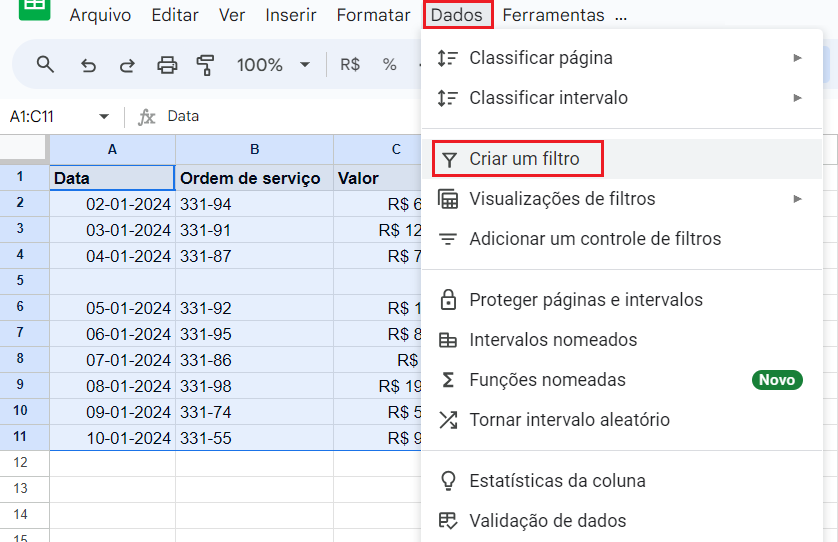838x542 pixels.
Task: Open the 100% zoom dropdown
Action: pyautogui.click(x=273, y=65)
